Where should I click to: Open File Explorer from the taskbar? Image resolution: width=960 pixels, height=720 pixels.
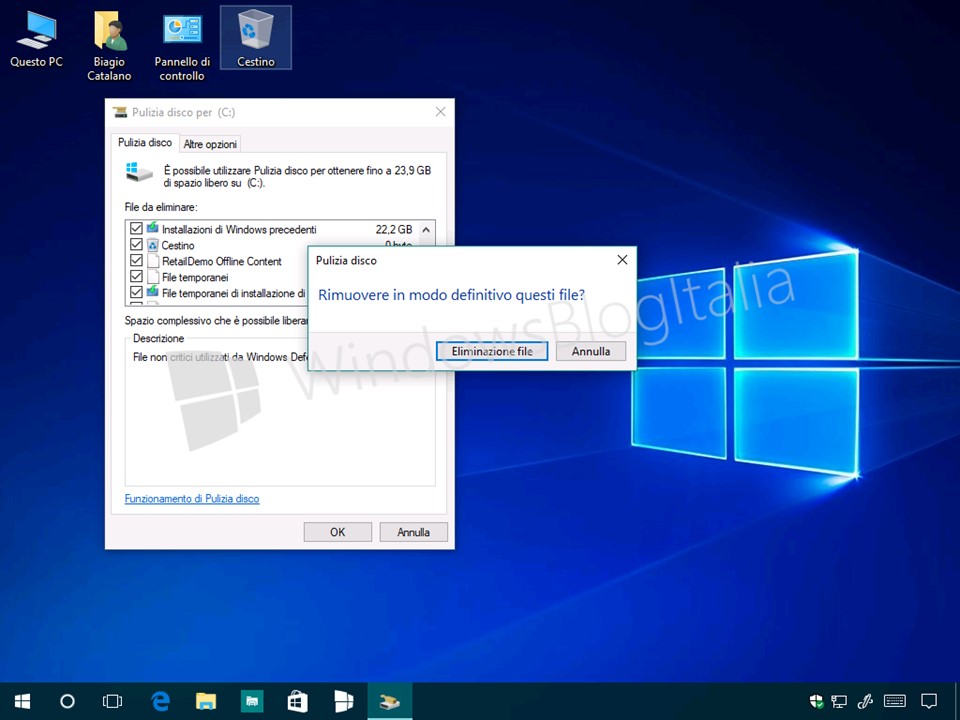[x=206, y=701]
